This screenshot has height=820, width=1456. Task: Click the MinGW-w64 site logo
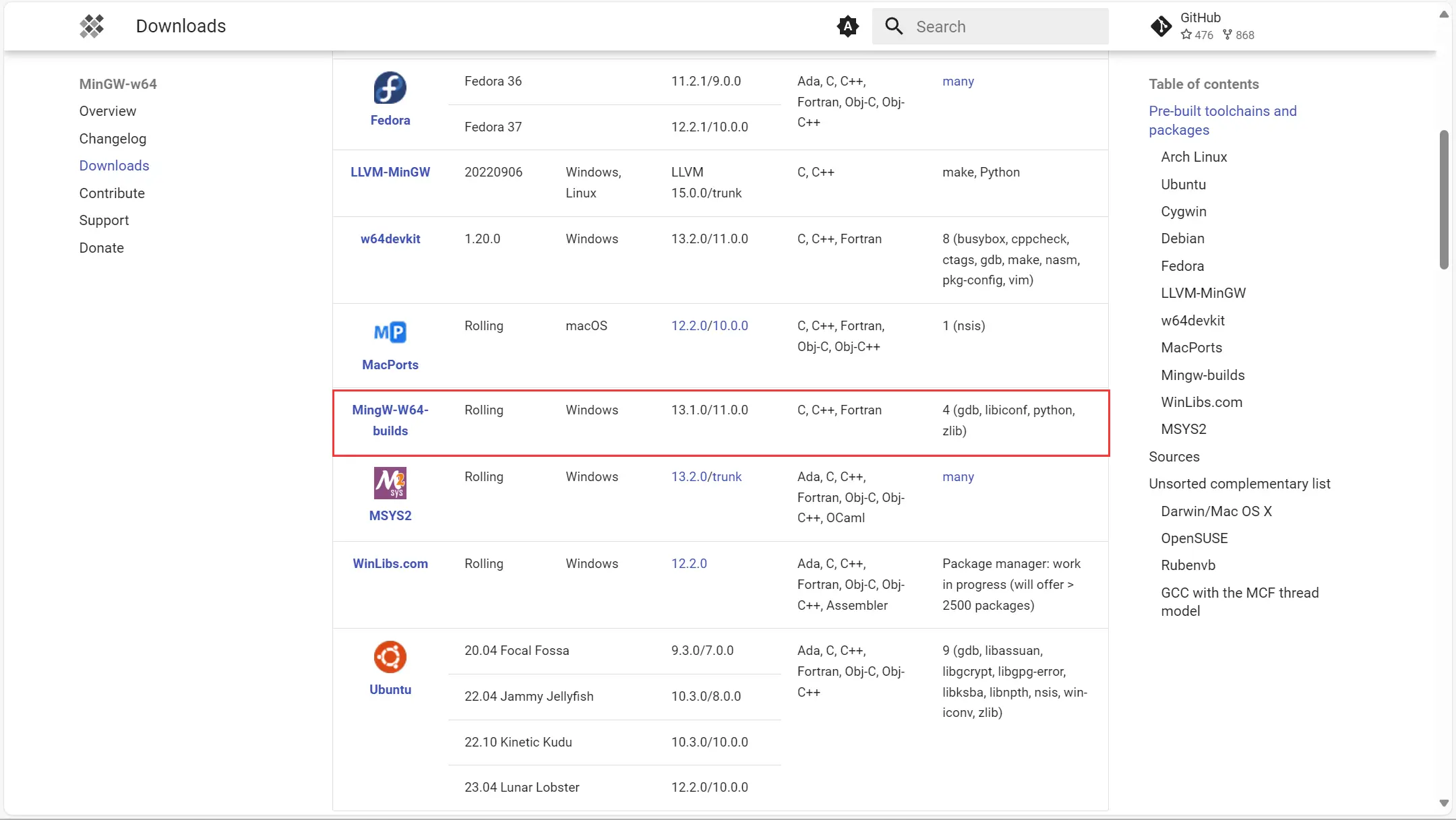92,26
